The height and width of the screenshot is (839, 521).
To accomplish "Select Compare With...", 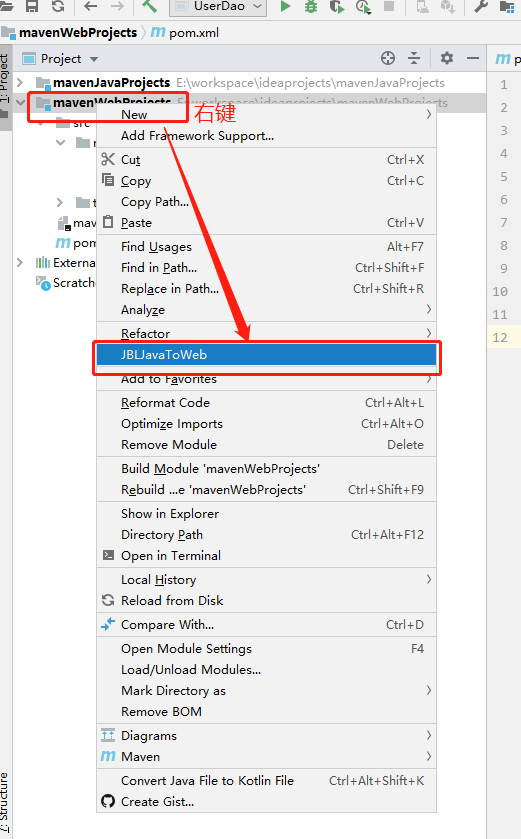I will [x=266, y=624].
